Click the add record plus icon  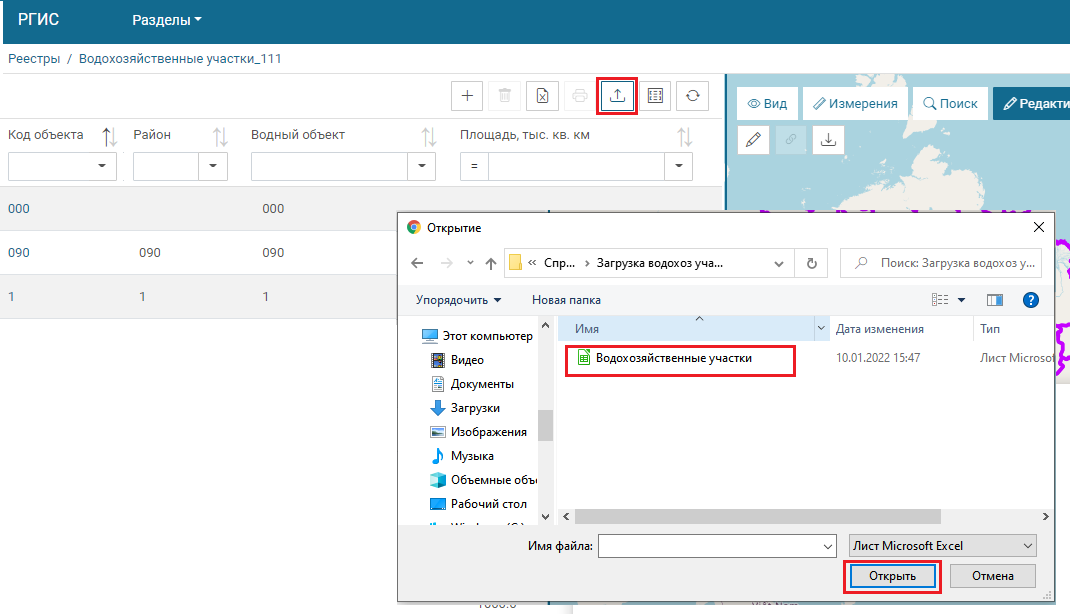(x=467, y=96)
